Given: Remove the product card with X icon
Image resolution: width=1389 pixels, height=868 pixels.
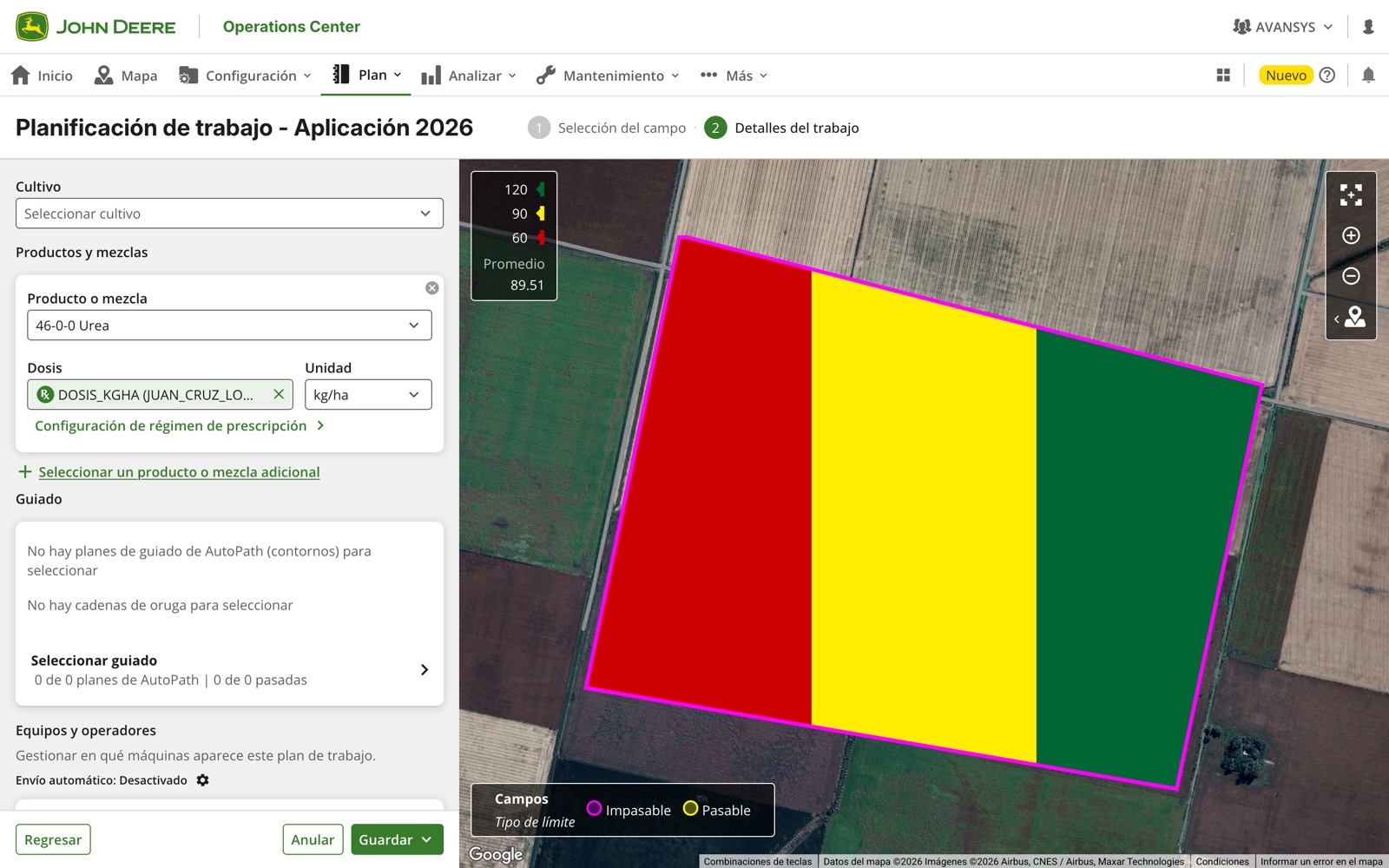Looking at the screenshot, I should pos(431,288).
